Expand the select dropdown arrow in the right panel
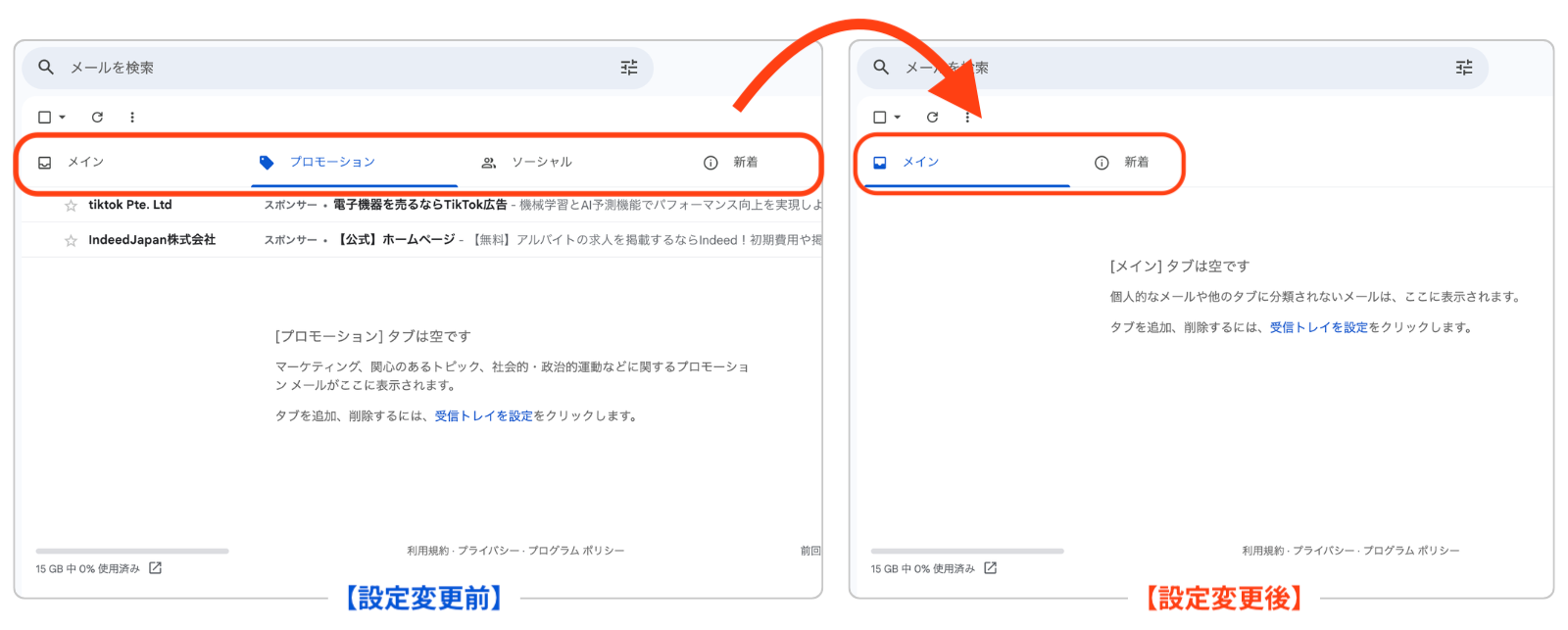1568x630 pixels. [x=898, y=118]
